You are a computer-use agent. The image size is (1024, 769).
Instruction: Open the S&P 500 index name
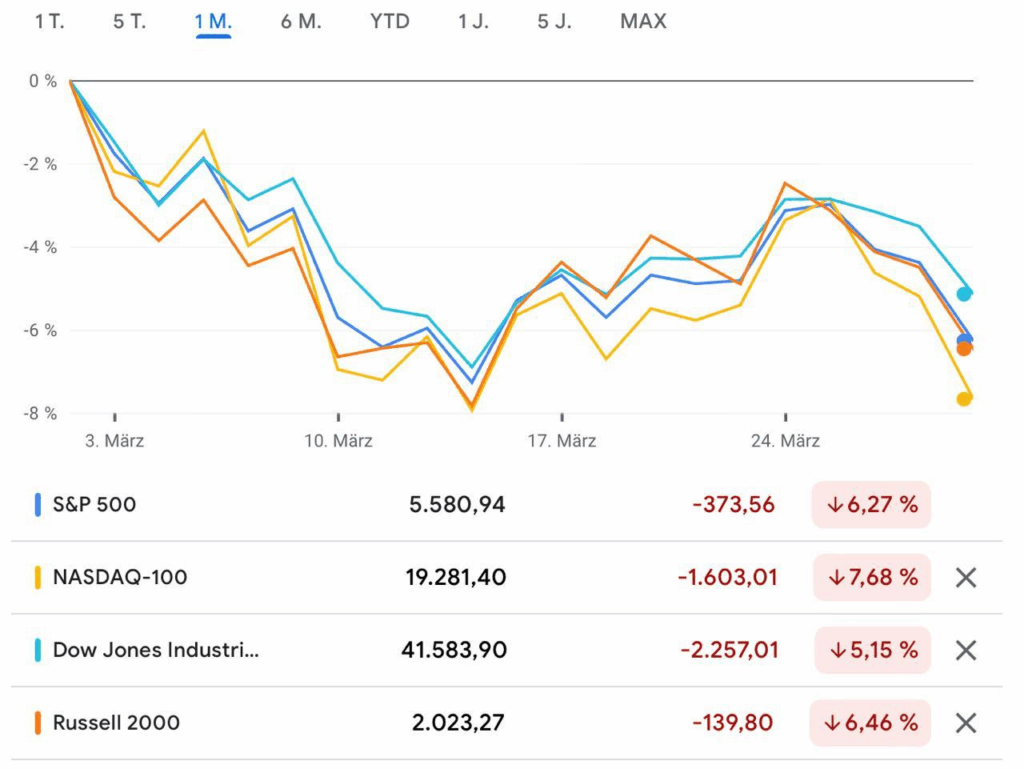(x=94, y=505)
